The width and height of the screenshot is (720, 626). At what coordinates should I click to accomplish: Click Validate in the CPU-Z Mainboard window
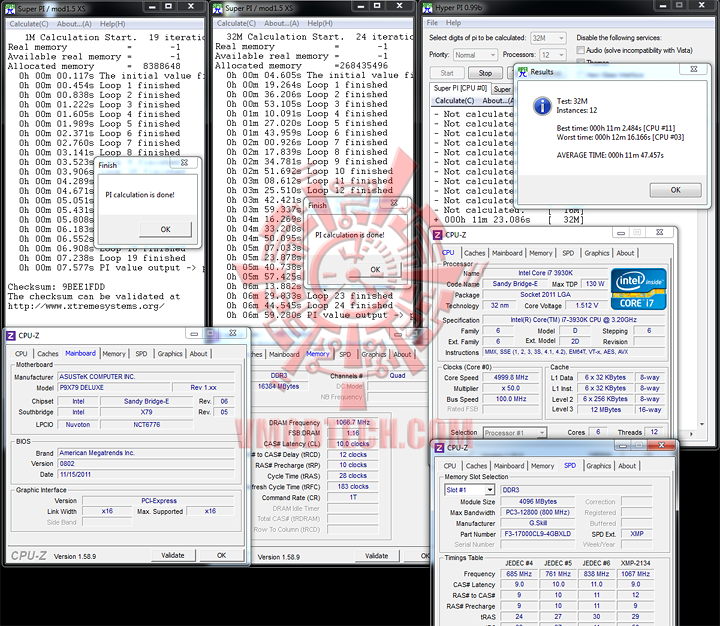pos(173,556)
